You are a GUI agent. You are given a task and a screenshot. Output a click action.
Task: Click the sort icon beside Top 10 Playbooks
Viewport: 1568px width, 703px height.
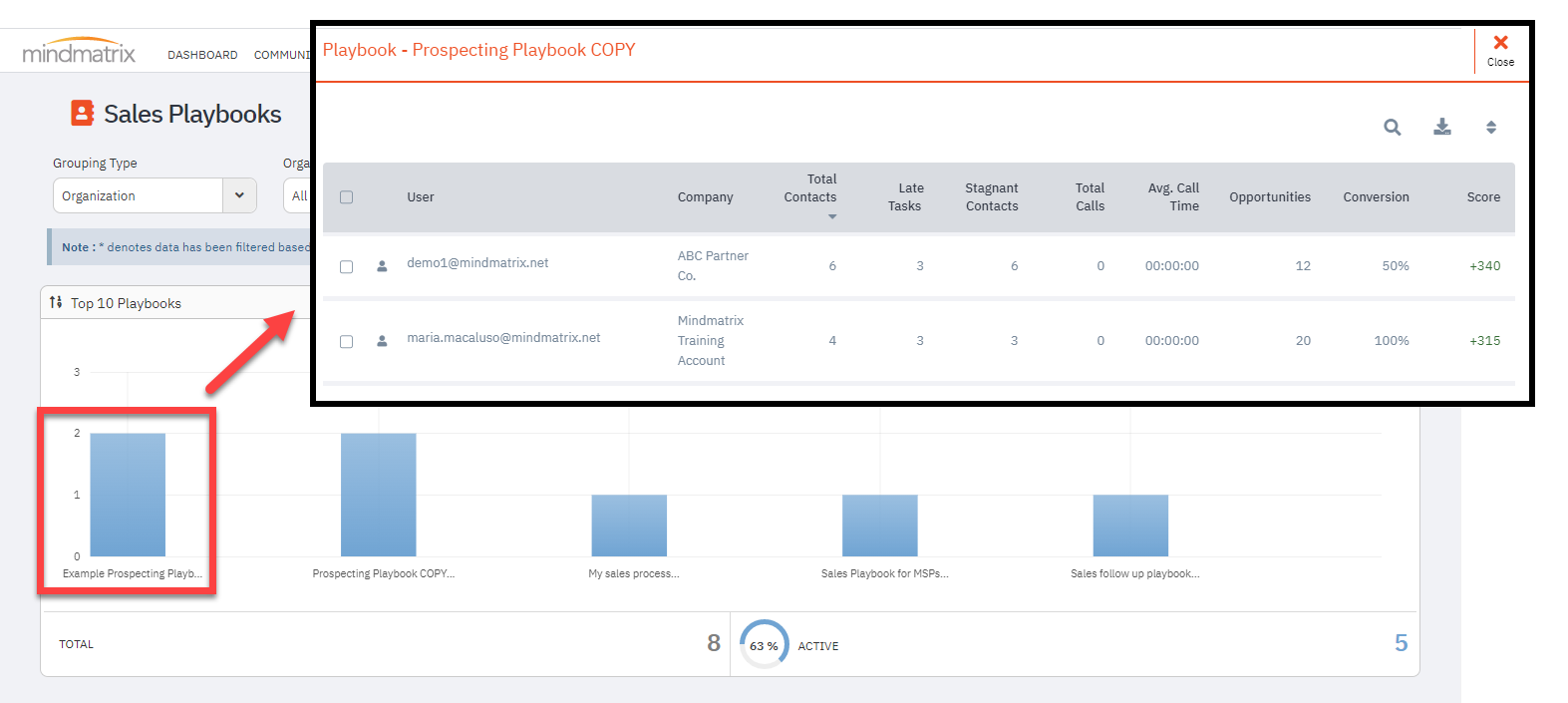pos(56,302)
